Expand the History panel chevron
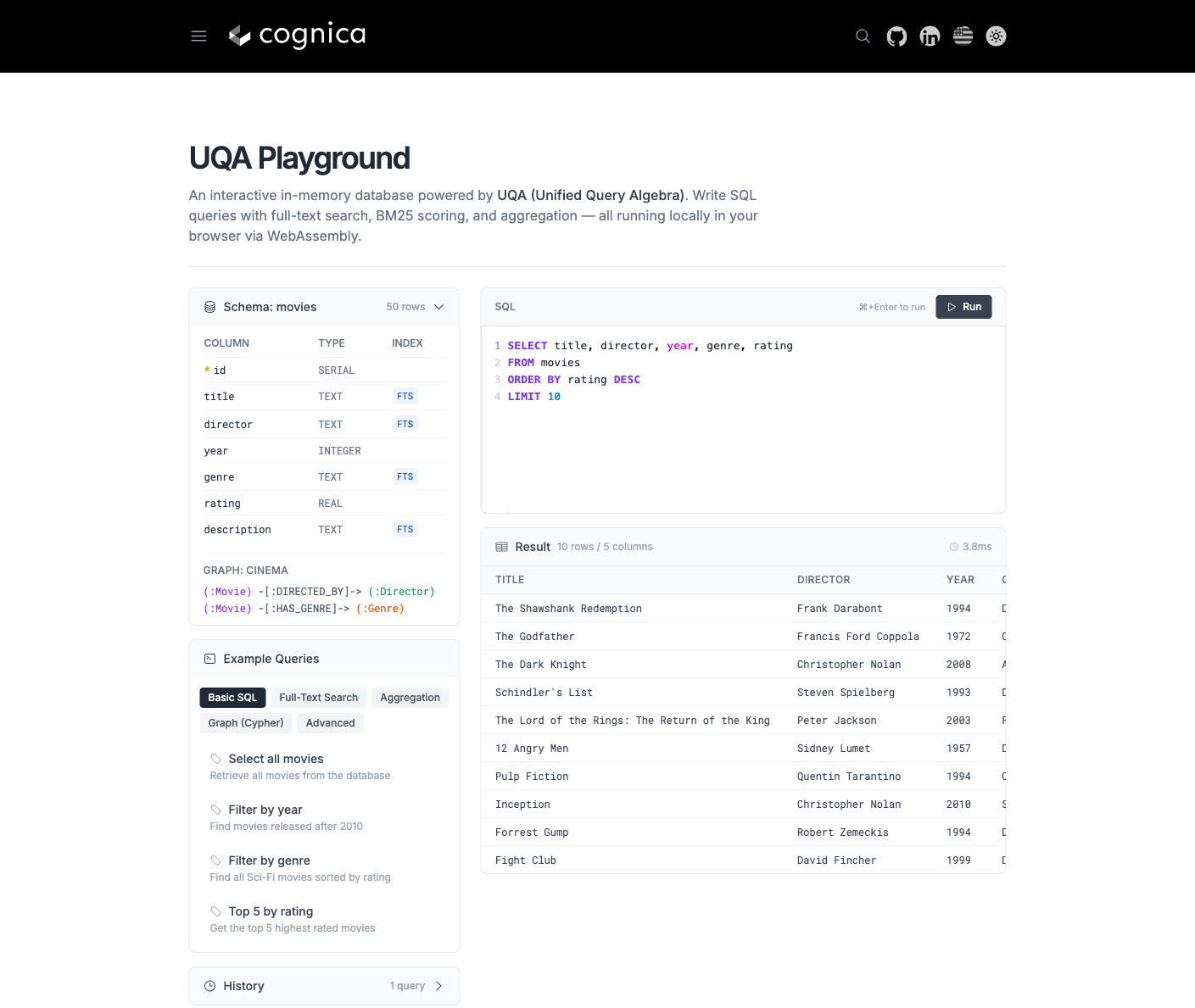The image size is (1195, 1008). 439,986
